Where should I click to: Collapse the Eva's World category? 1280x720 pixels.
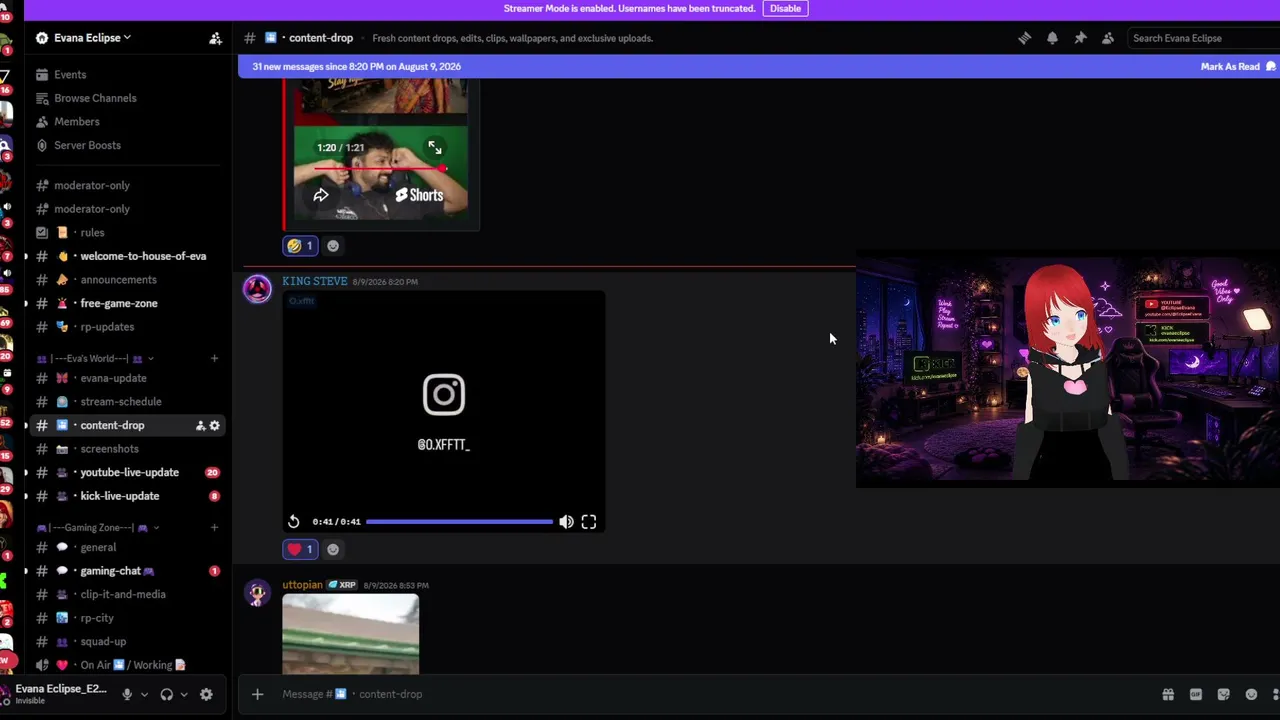point(95,358)
